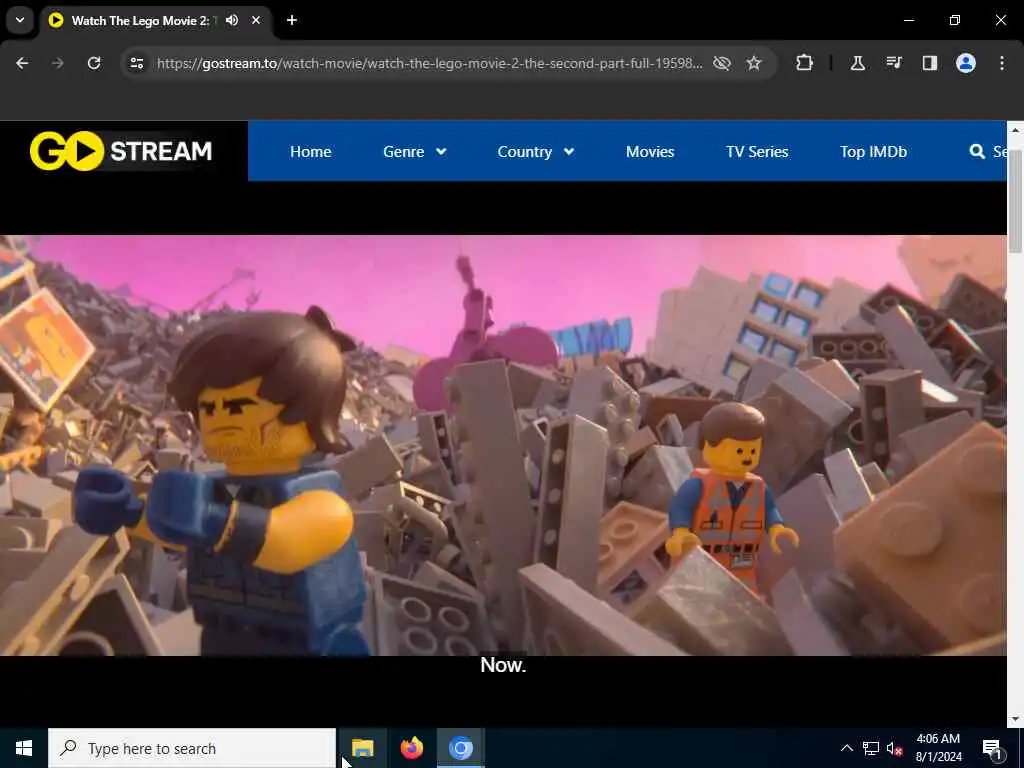
Task: Show hidden system tray icons
Action: point(846,748)
